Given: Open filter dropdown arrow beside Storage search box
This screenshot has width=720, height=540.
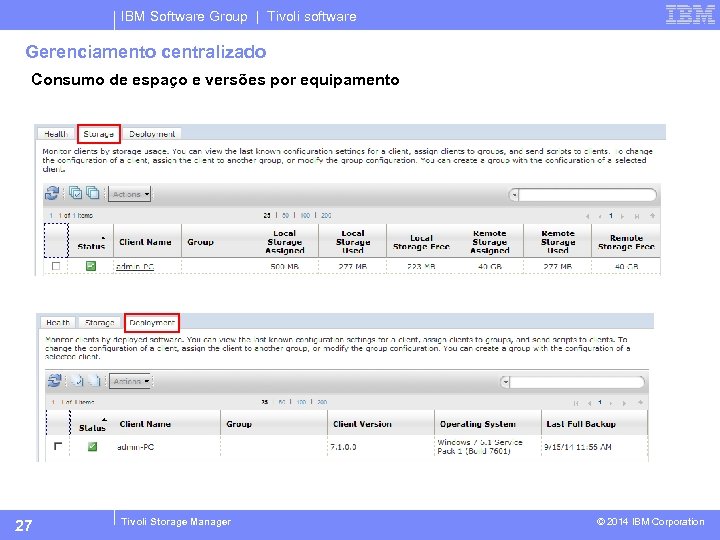Looking at the screenshot, I should pyautogui.click(x=514, y=195).
